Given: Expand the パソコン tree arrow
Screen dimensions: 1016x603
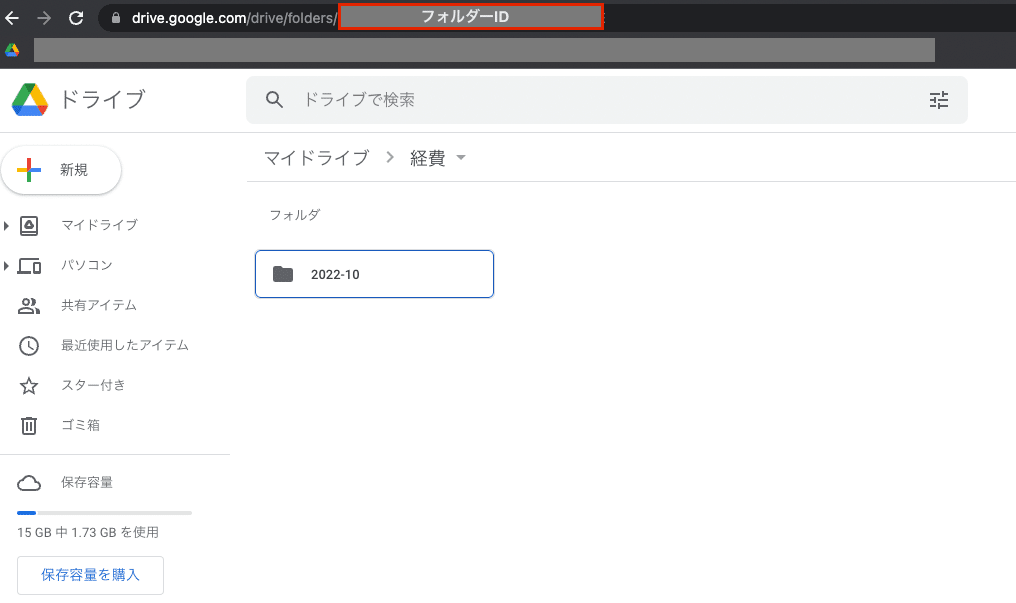Looking at the screenshot, I should coord(6,266).
